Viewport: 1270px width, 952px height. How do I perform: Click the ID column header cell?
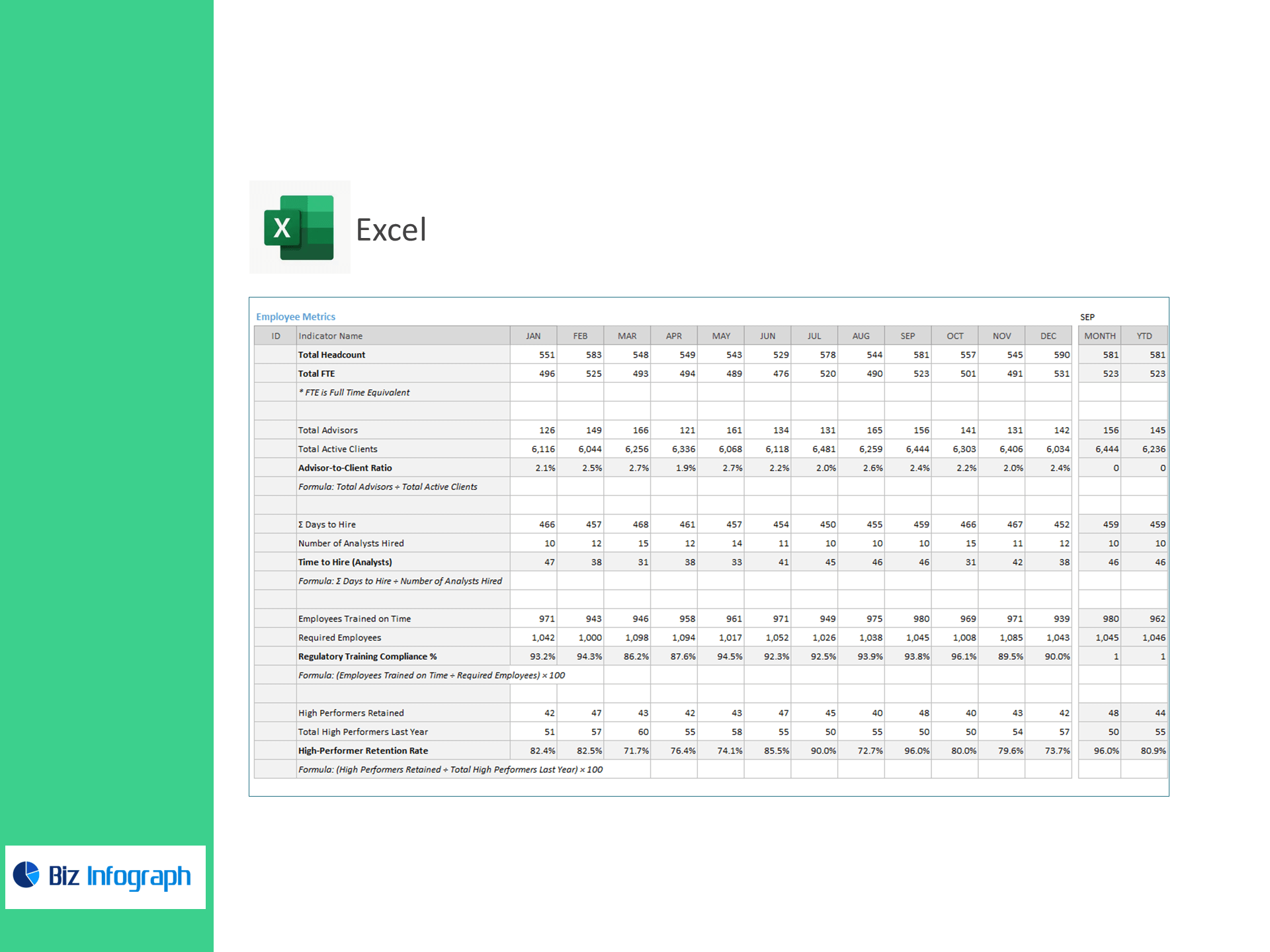276,336
